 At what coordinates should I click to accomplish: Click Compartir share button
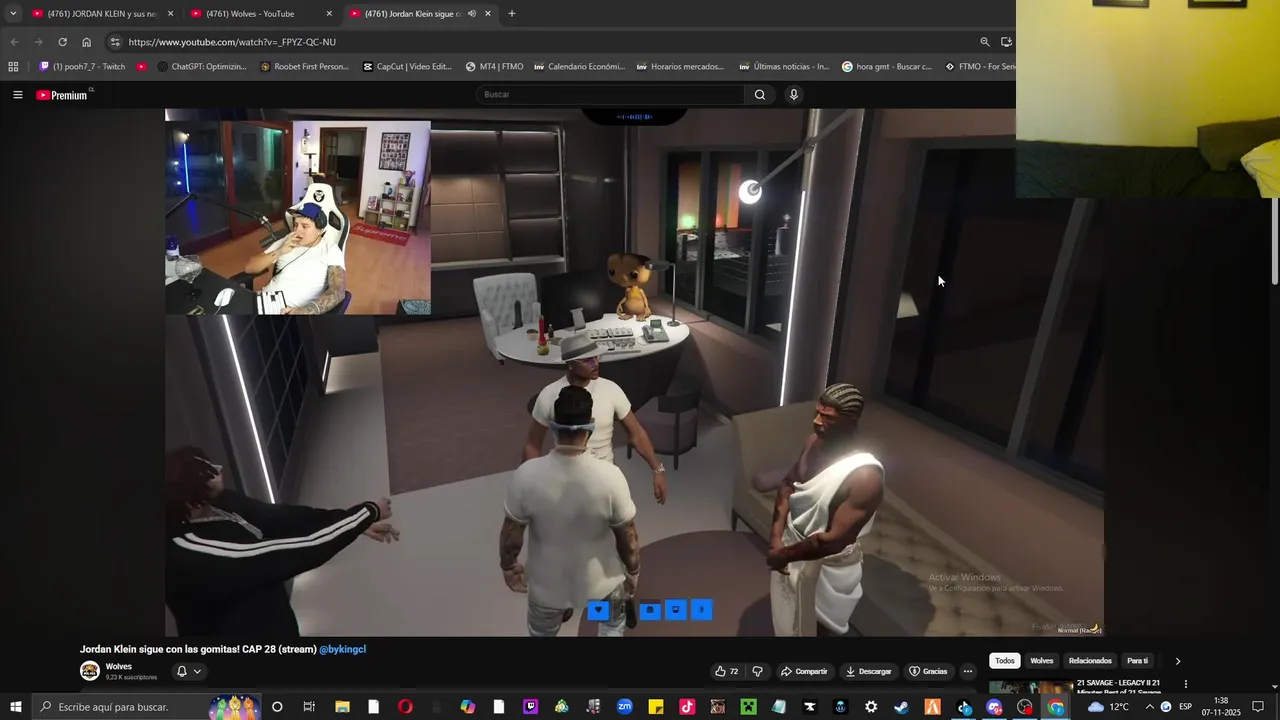pos(804,671)
